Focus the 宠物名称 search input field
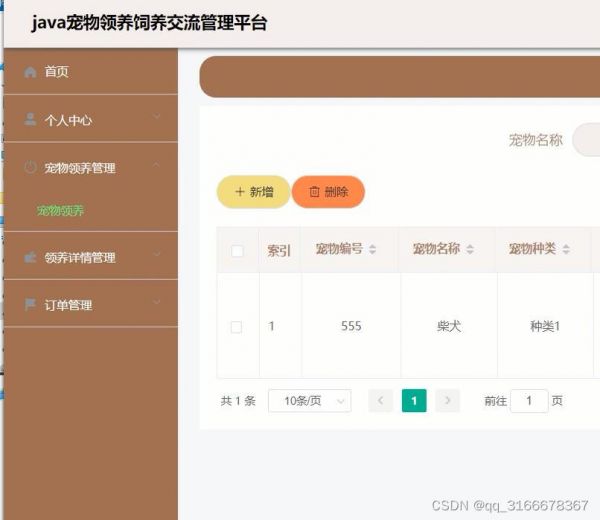The image size is (600, 520). click(586, 140)
